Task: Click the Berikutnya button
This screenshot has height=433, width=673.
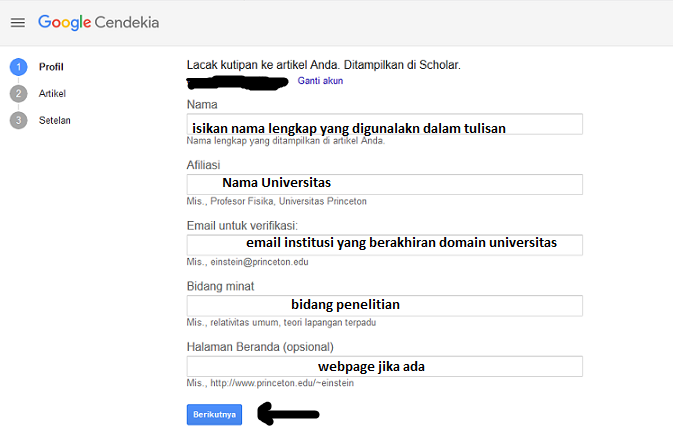Action: tap(214, 415)
